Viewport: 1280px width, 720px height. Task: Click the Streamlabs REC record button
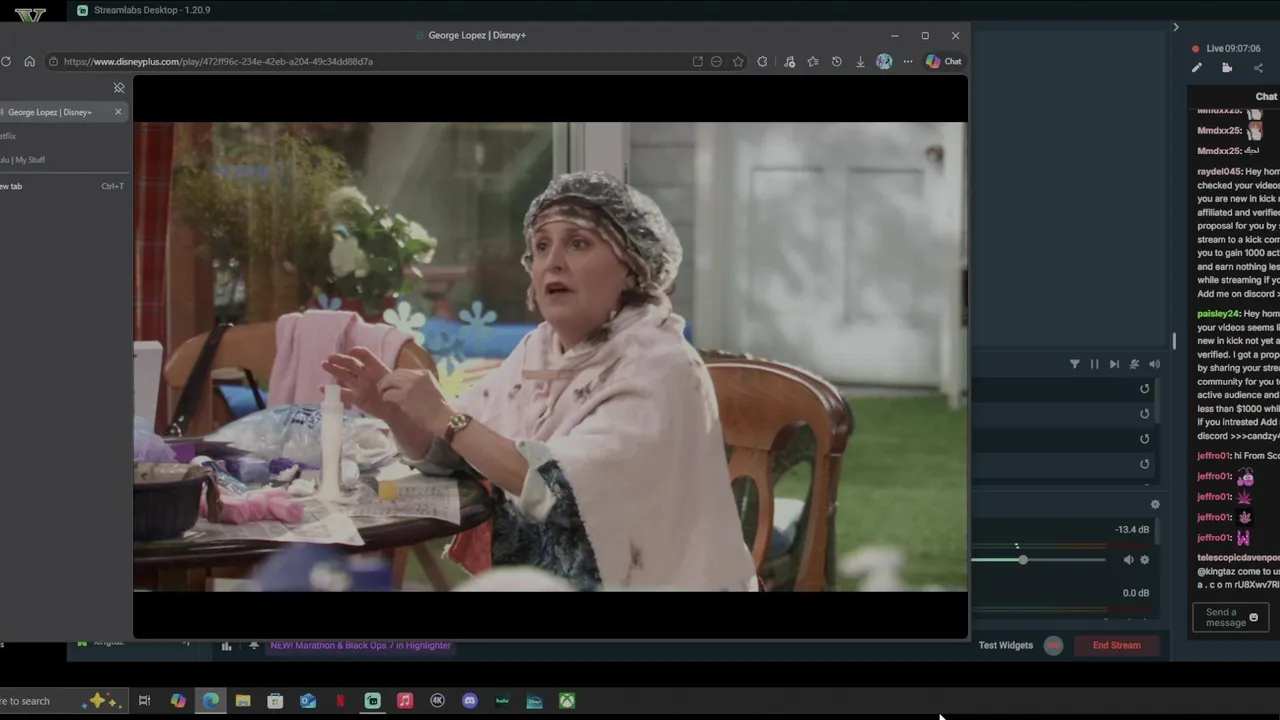click(1053, 645)
